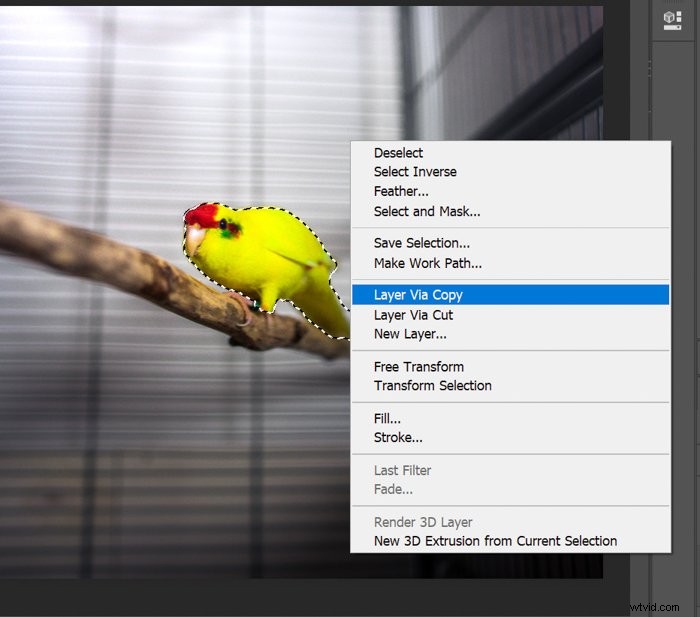Click Make Work Path...
700x617 pixels.
pyautogui.click(x=510, y=263)
